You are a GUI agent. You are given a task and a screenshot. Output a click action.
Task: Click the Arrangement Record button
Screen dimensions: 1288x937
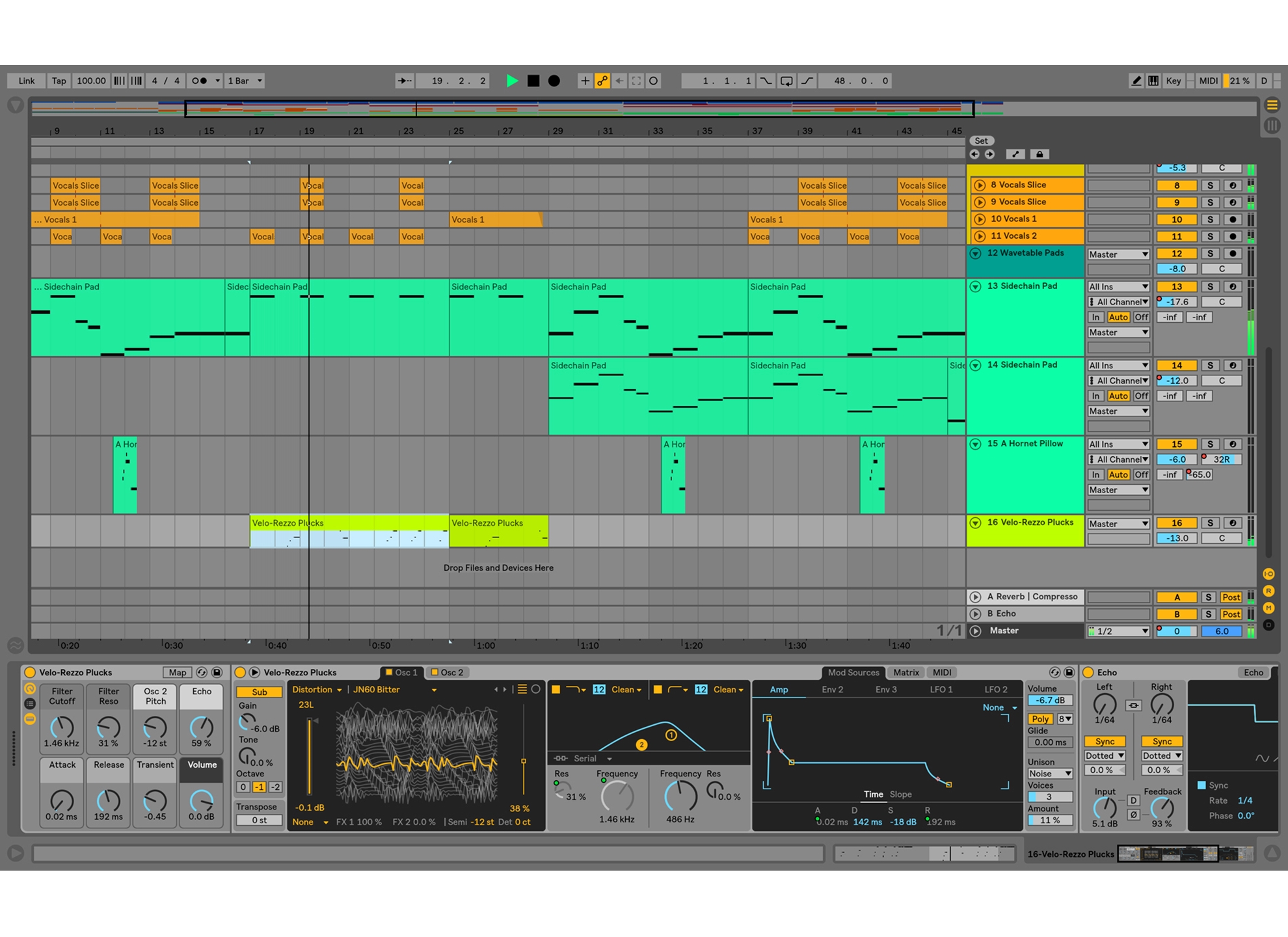554,81
